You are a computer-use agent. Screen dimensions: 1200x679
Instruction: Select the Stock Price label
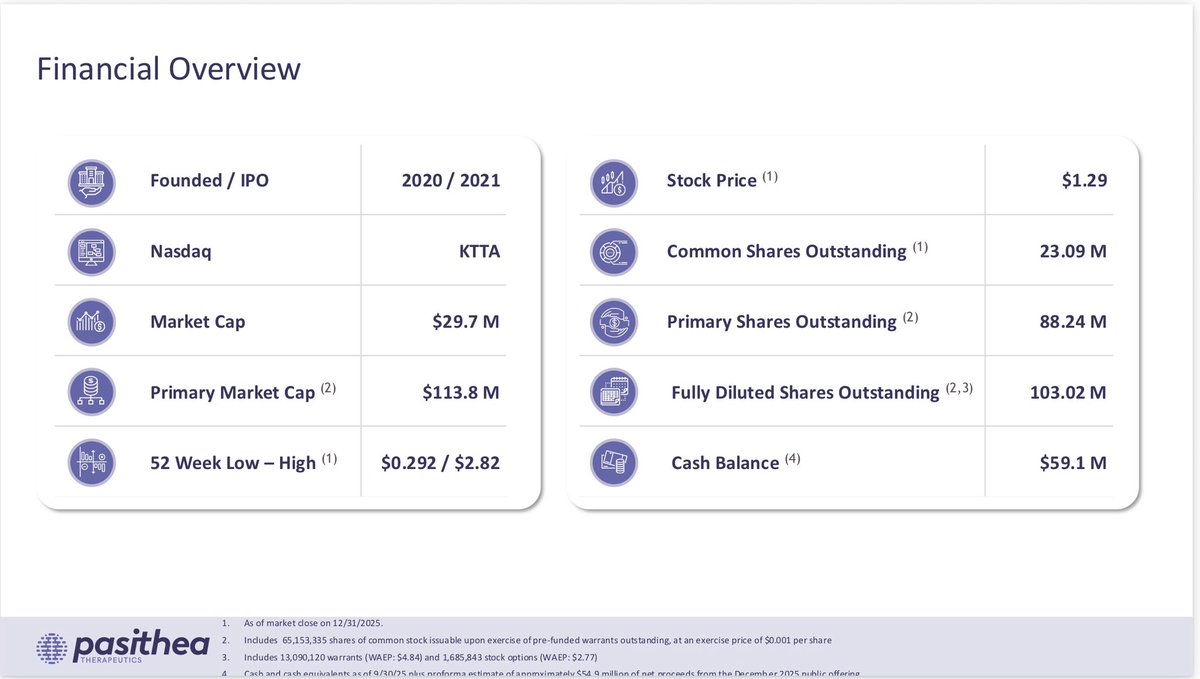click(x=722, y=180)
